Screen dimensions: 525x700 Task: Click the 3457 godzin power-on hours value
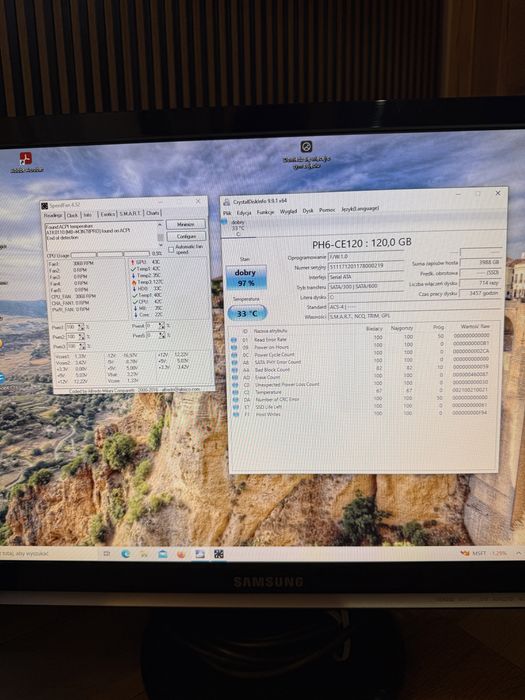479,293
